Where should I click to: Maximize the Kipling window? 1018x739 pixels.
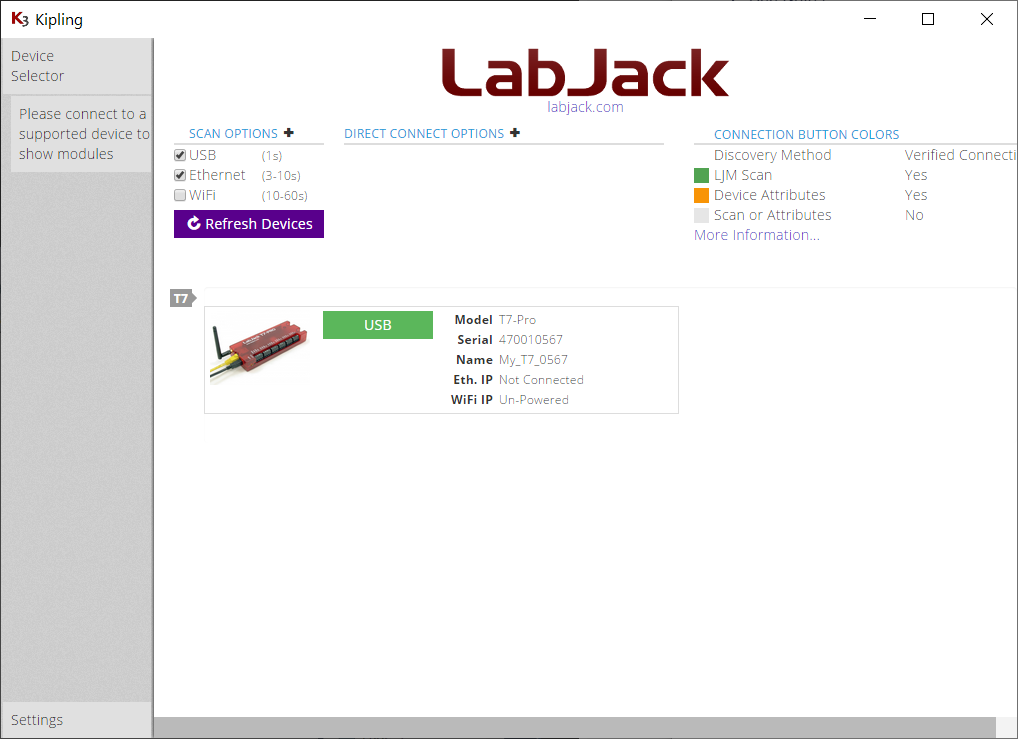coord(927,19)
